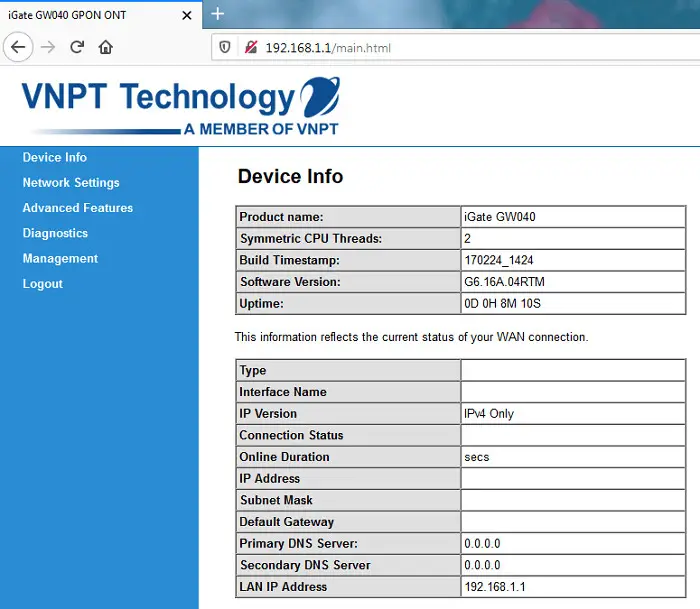Click the browser forward arrow button

(48, 47)
